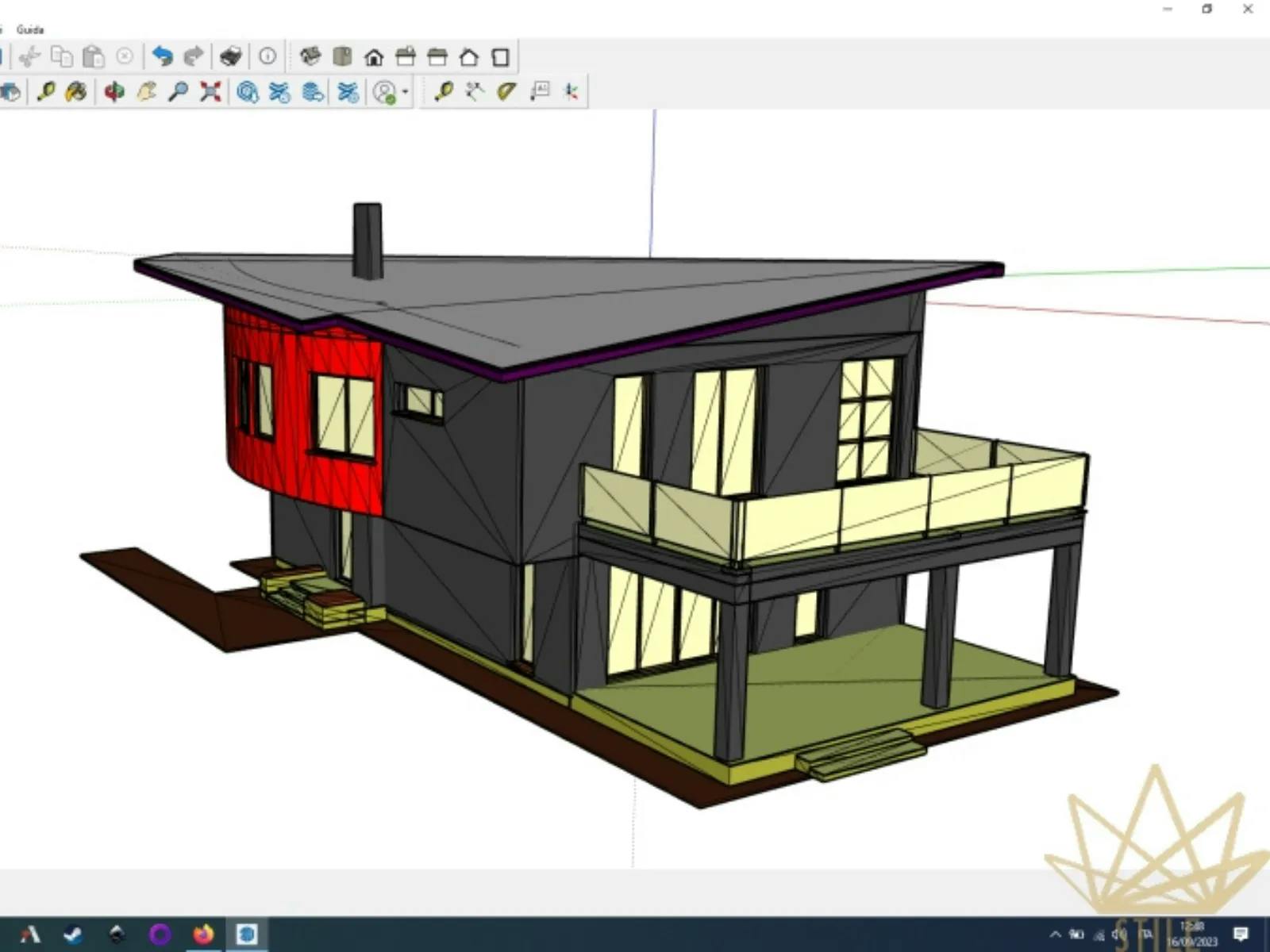Select the Front view house icon
1270x952 pixels.
tap(374, 57)
